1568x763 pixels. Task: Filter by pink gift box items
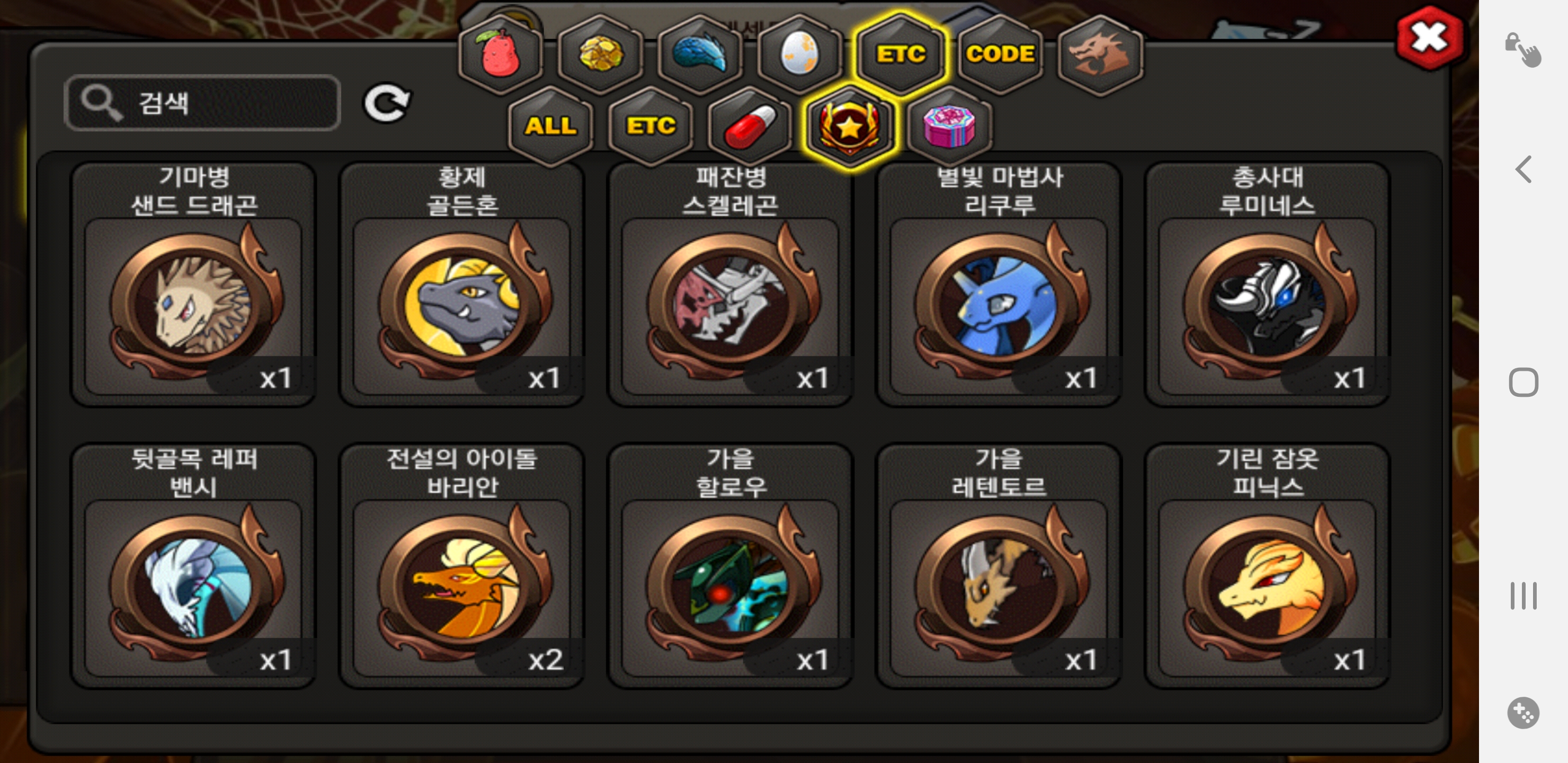(x=950, y=126)
